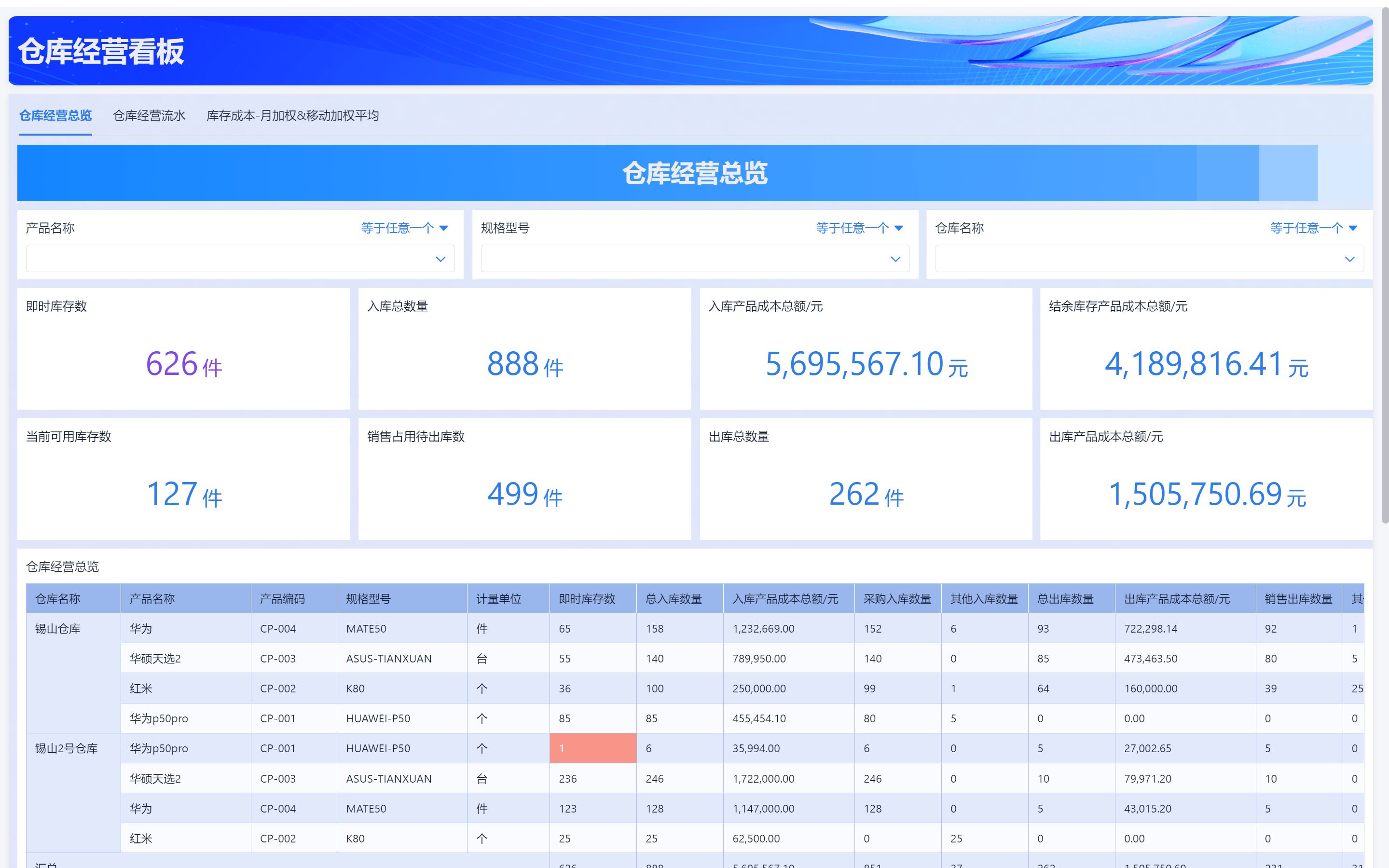
Task: Expand the 规格型号 value chevron
Action: (x=895, y=259)
